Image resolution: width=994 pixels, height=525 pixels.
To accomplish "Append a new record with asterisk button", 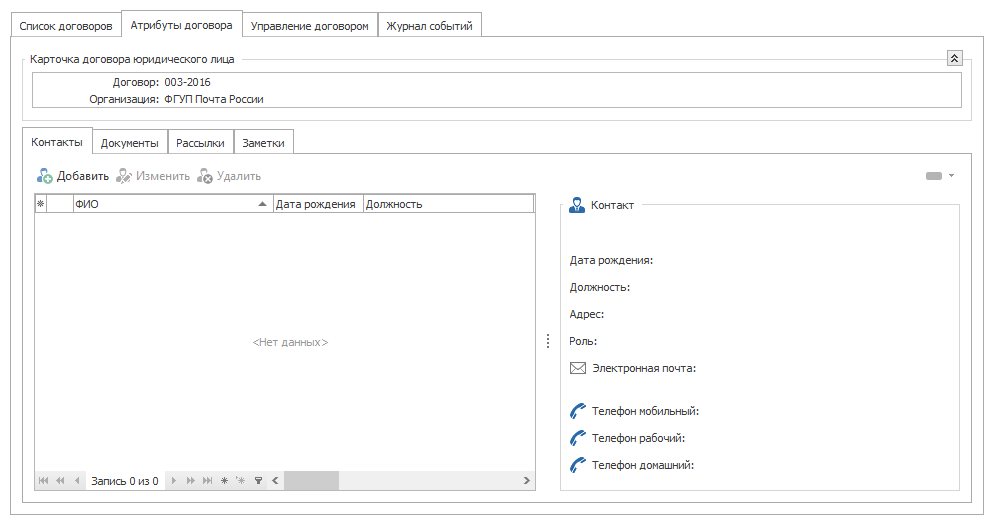I will tap(224, 481).
